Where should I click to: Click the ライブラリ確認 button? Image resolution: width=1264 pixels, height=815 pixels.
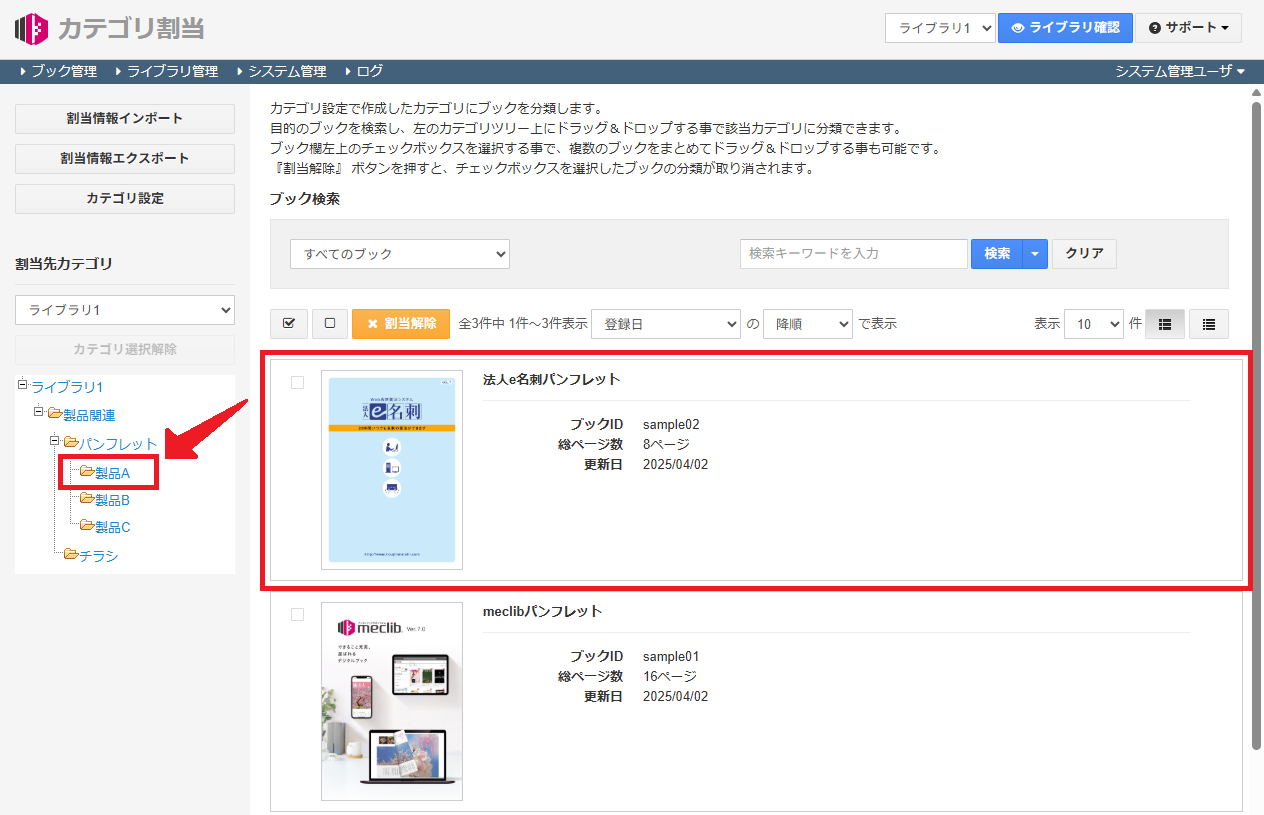(x=1065, y=28)
